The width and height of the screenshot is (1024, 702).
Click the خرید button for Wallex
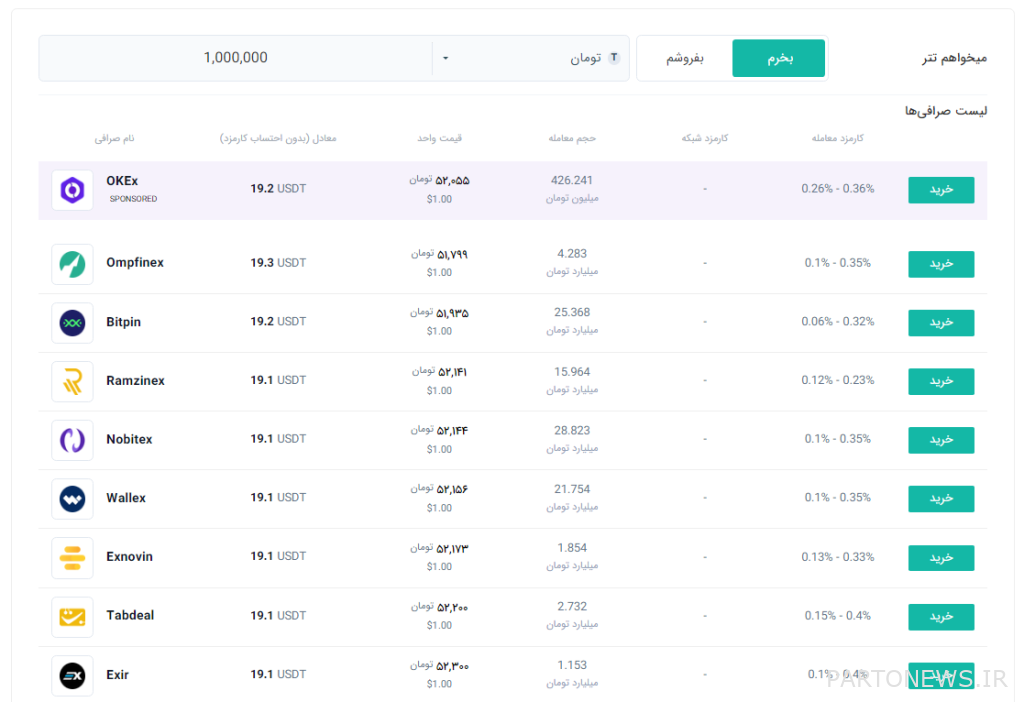point(941,499)
